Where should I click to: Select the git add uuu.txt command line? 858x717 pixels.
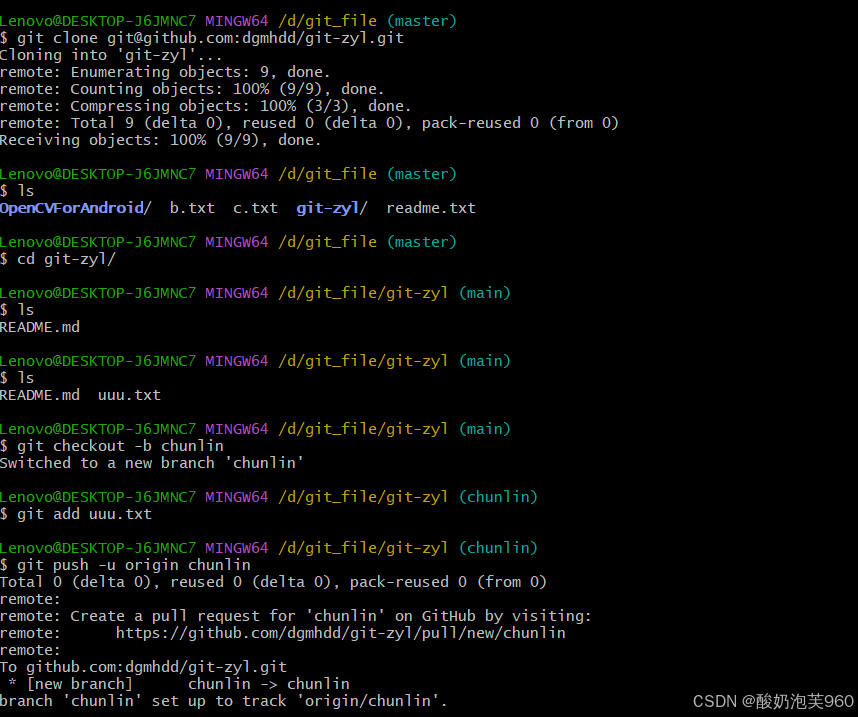click(x=82, y=513)
